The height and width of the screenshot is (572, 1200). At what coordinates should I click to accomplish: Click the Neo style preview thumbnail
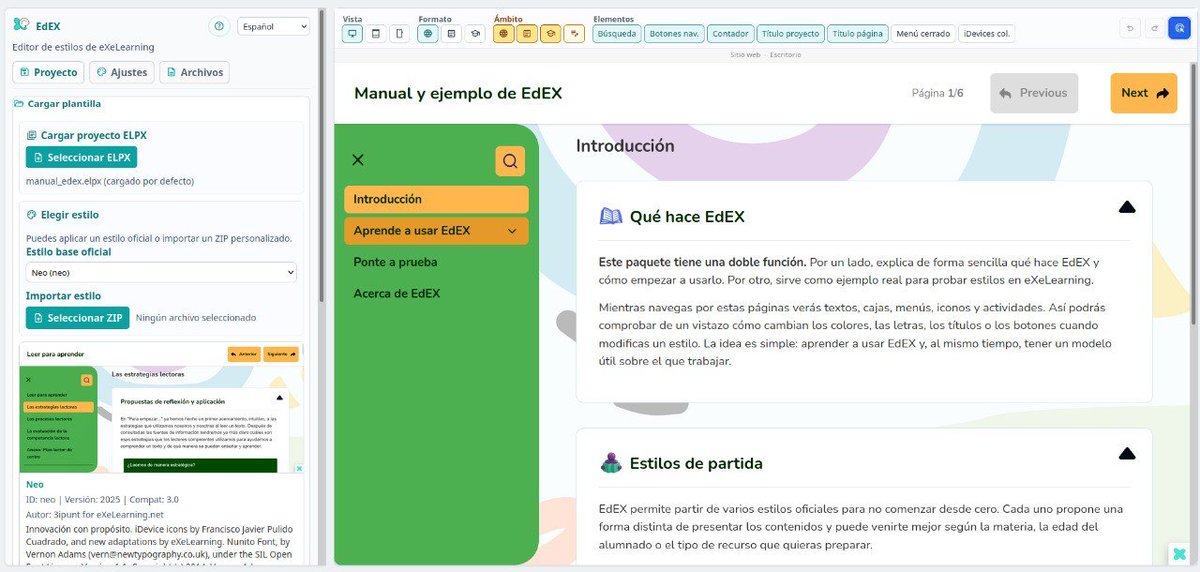coord(161,408)
